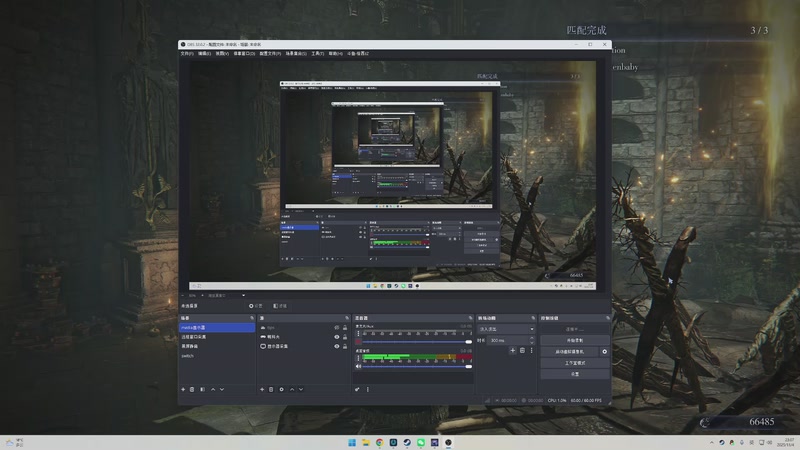
Task: Remove scene transition trash icon
Action: (521, 351)
